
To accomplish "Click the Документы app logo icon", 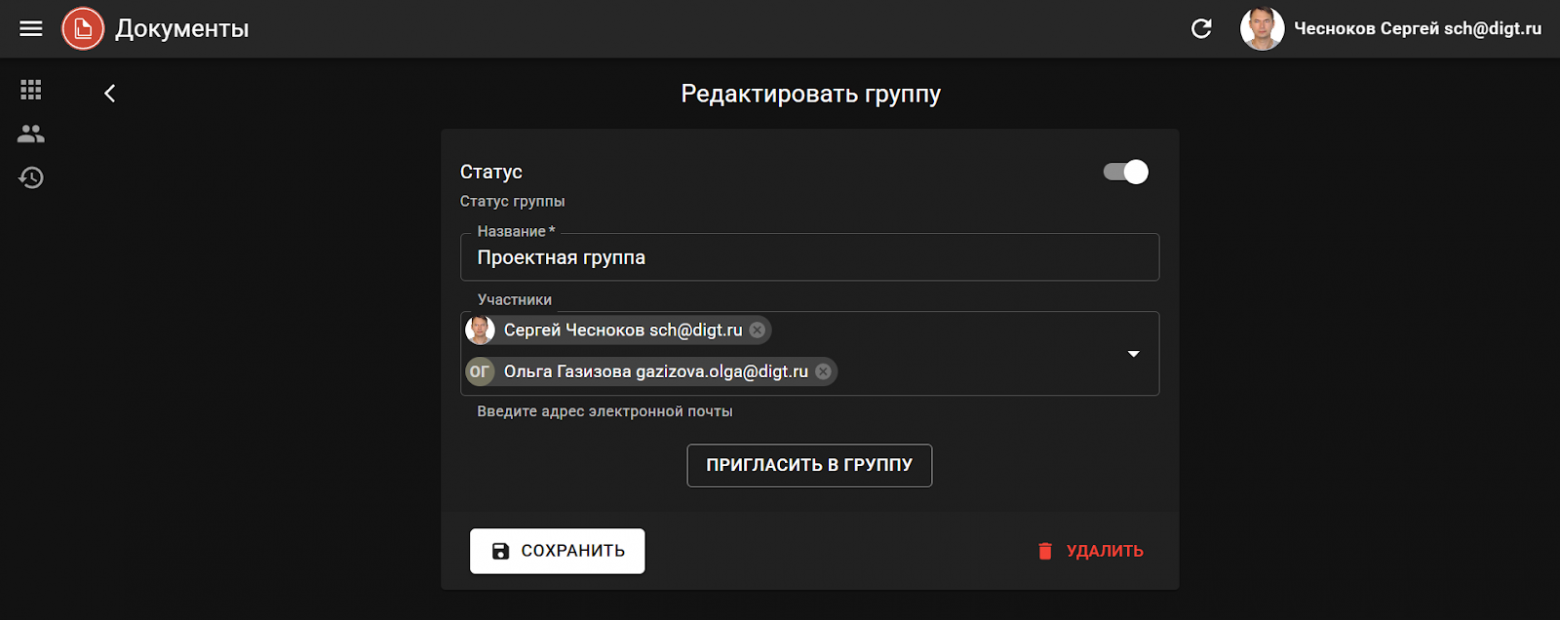I will pos(83,28).
